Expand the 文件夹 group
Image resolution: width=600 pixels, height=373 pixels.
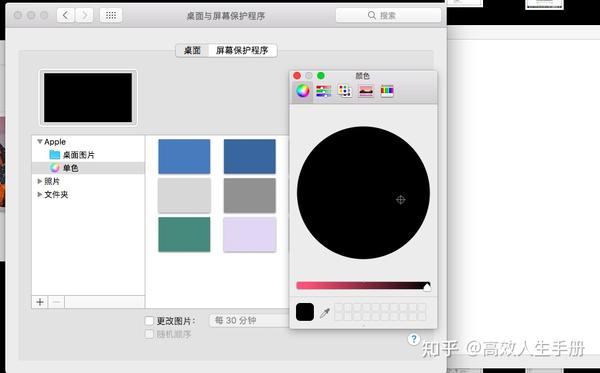point(39,194)
